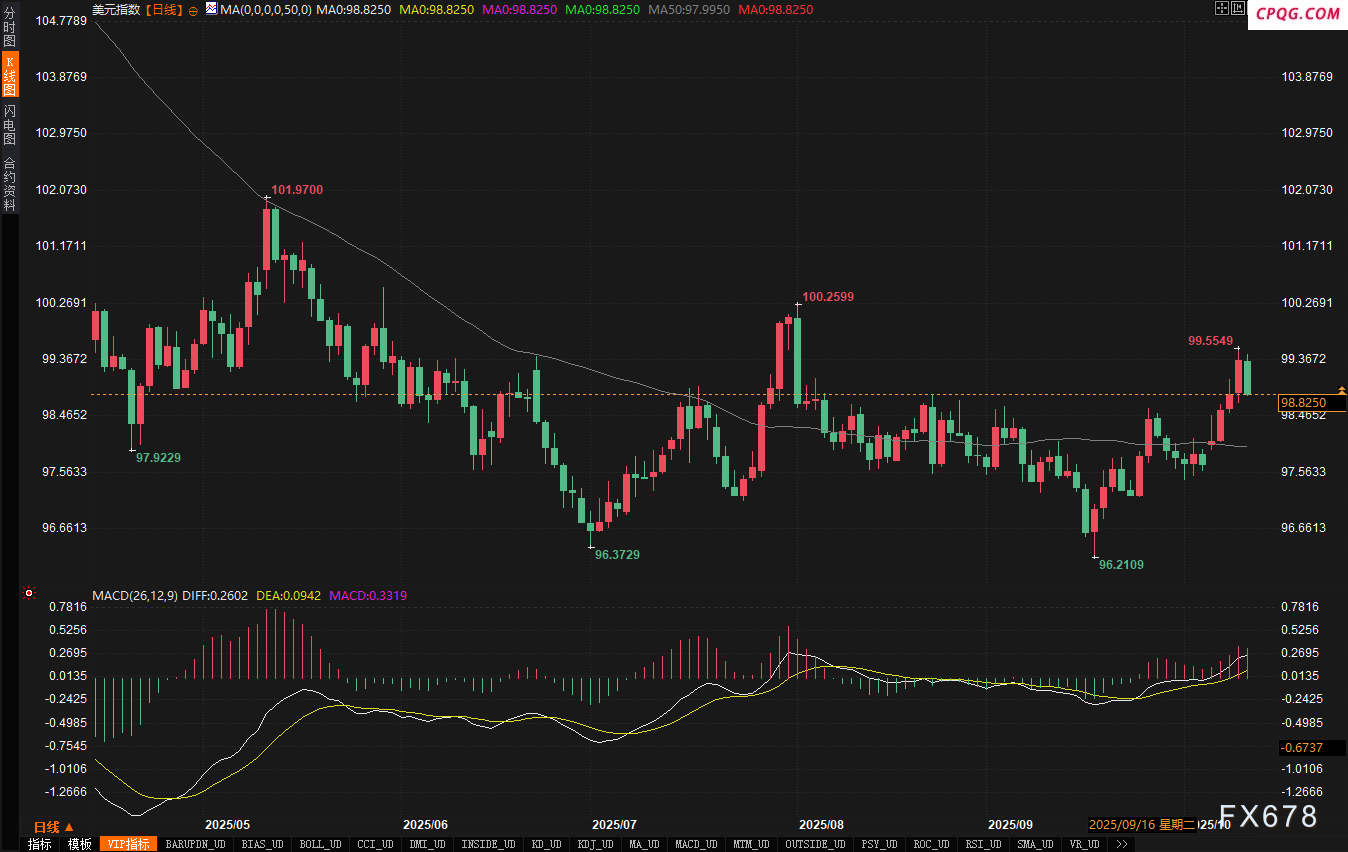The height and width of the screenshot is (852, 1348).
Task: Click the crosshair cursor icon at top right
Action: (1221, 9)
